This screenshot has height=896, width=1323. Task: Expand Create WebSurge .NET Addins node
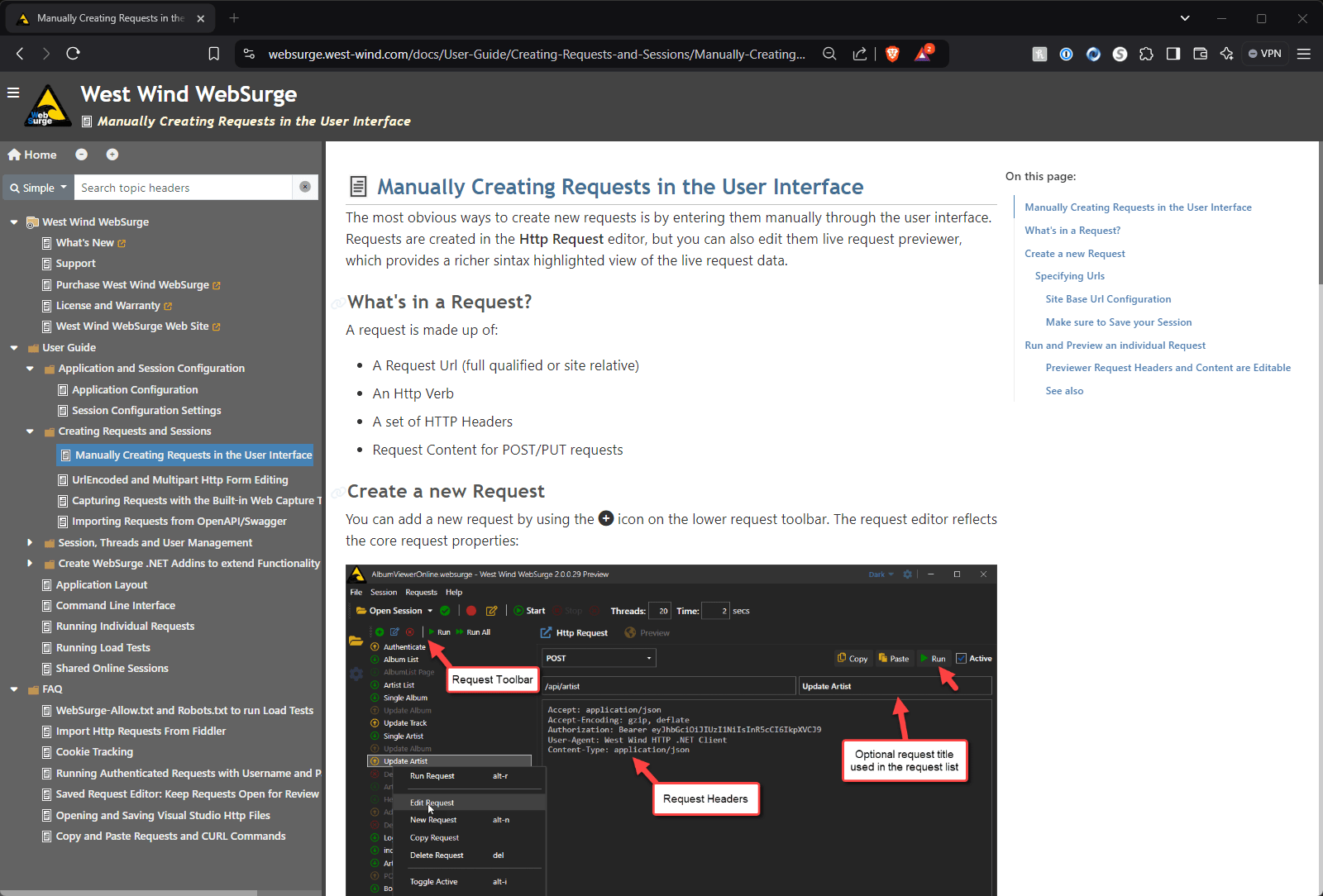[30, 564]
